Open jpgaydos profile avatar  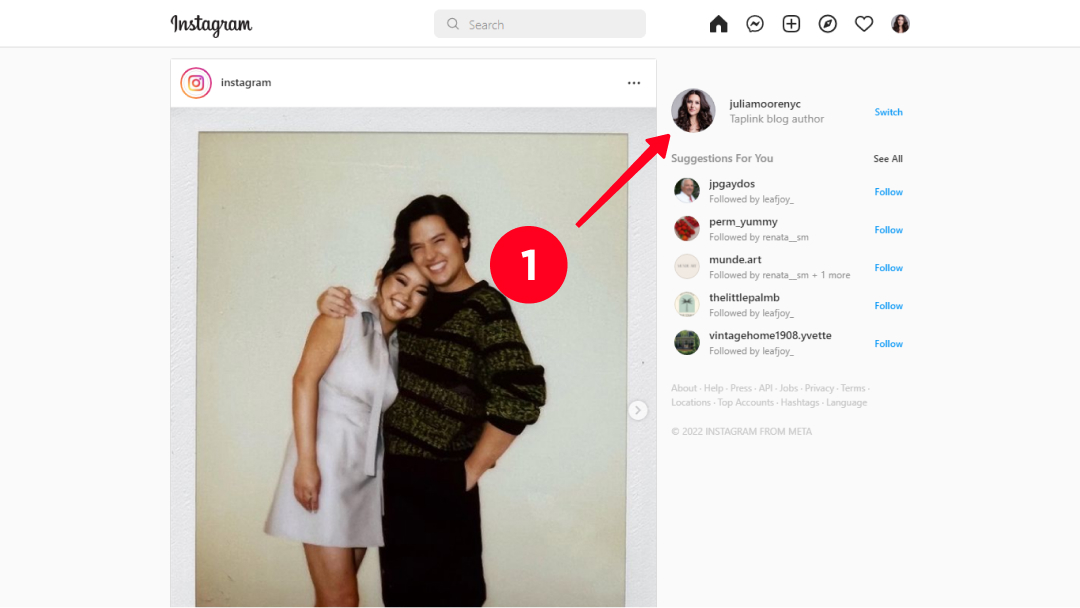(687, 191)
